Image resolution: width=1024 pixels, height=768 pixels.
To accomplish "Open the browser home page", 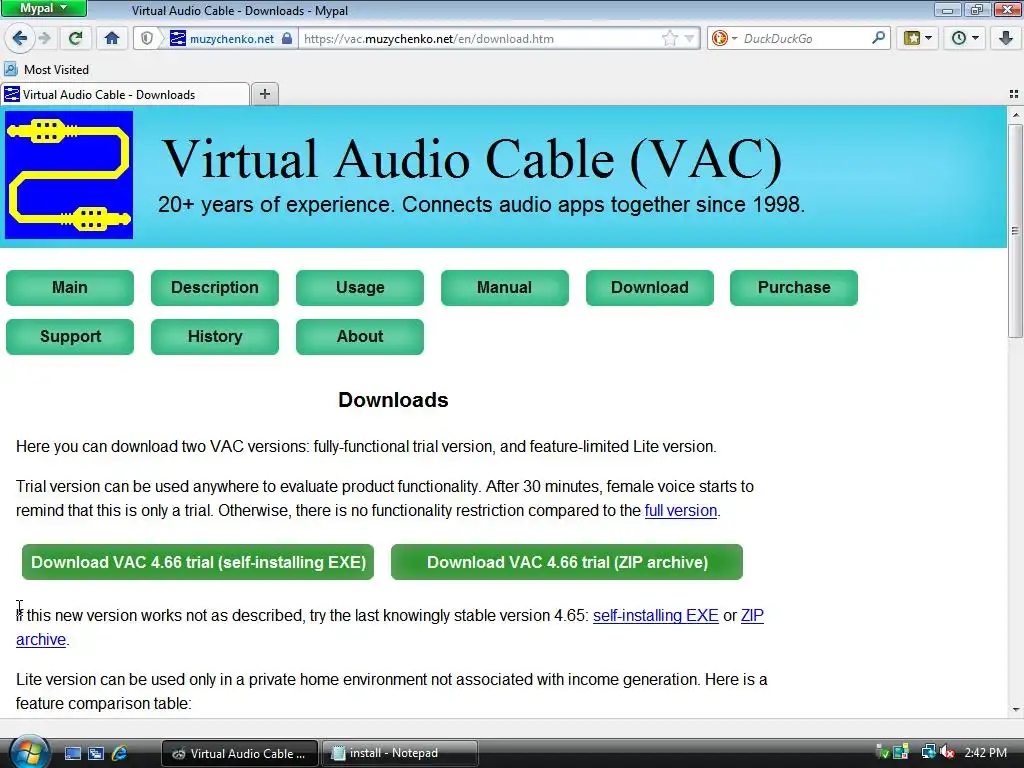I will (x=112, y=39).
